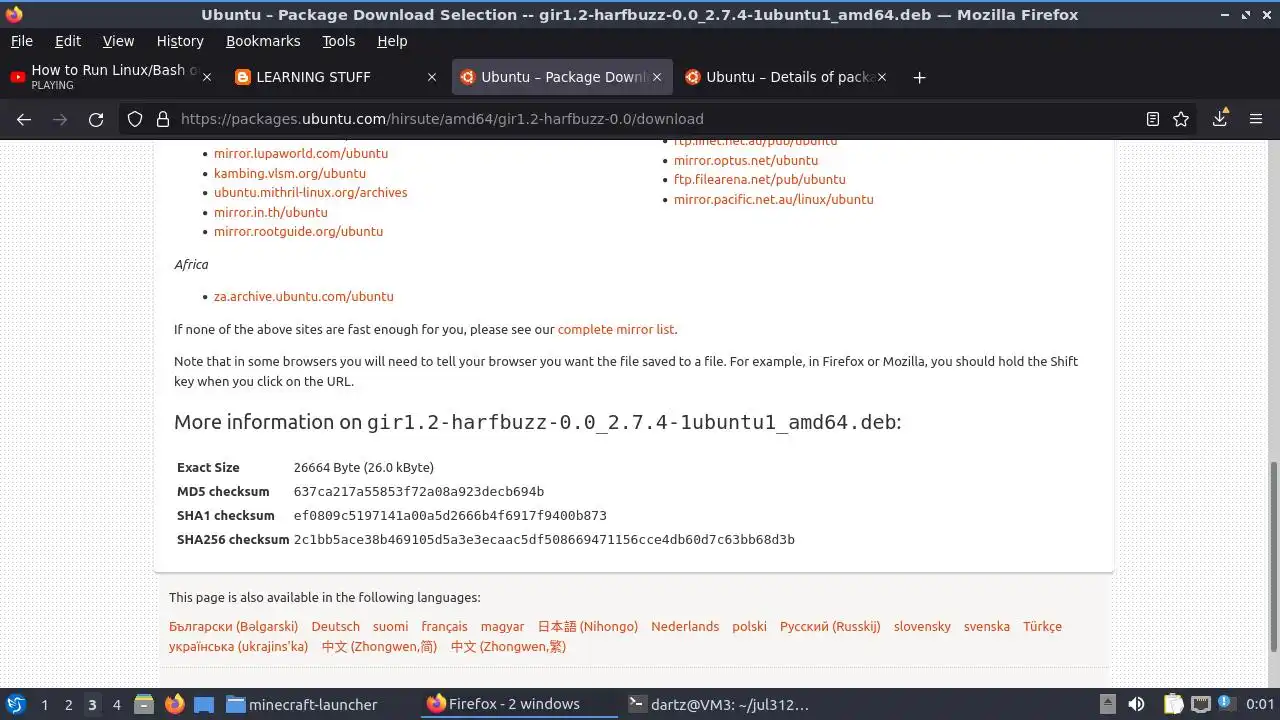
Task: Switch to workspace 1
Action: [45, 704]
